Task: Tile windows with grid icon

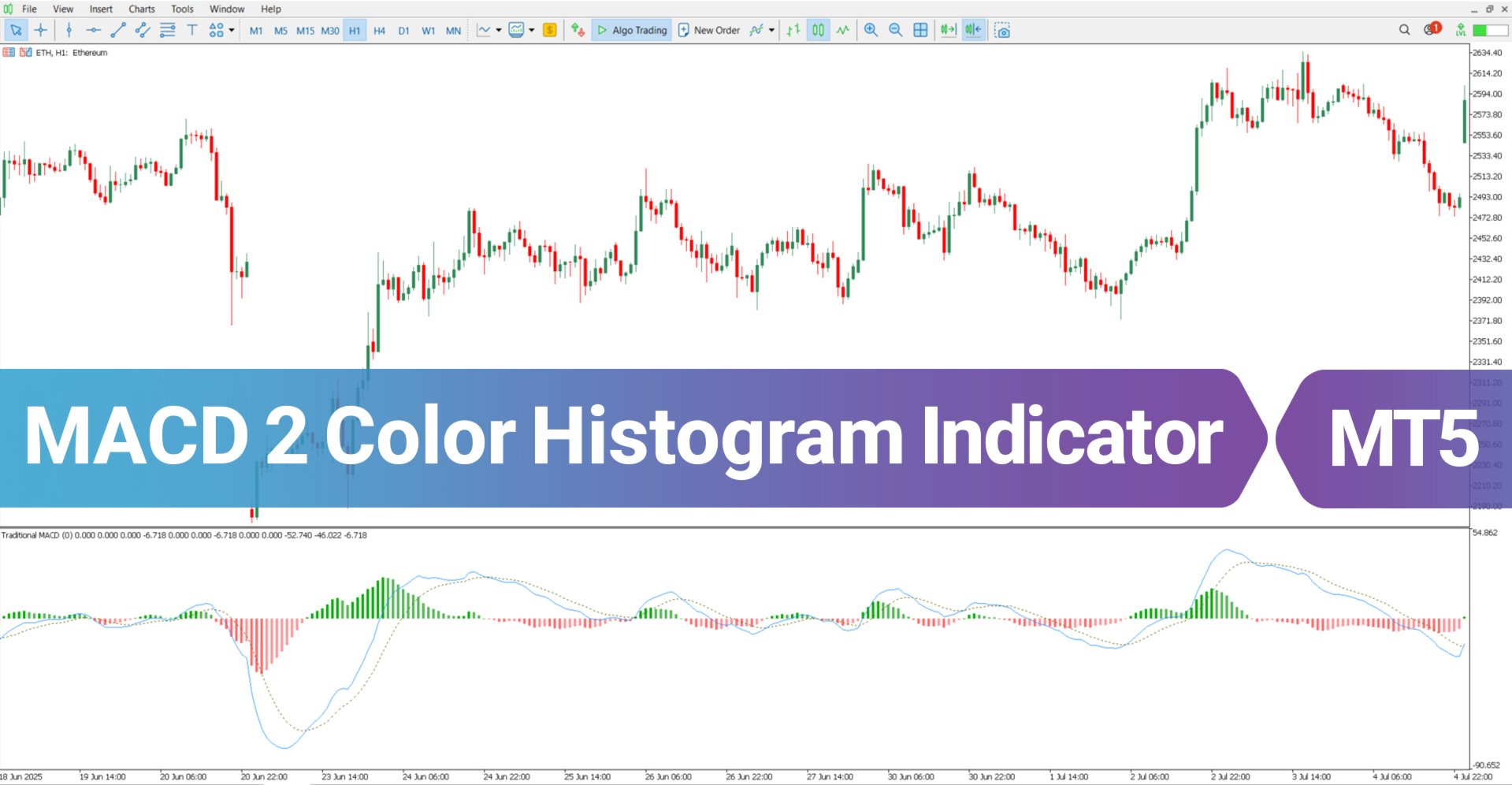Action: tap(920, 30)
